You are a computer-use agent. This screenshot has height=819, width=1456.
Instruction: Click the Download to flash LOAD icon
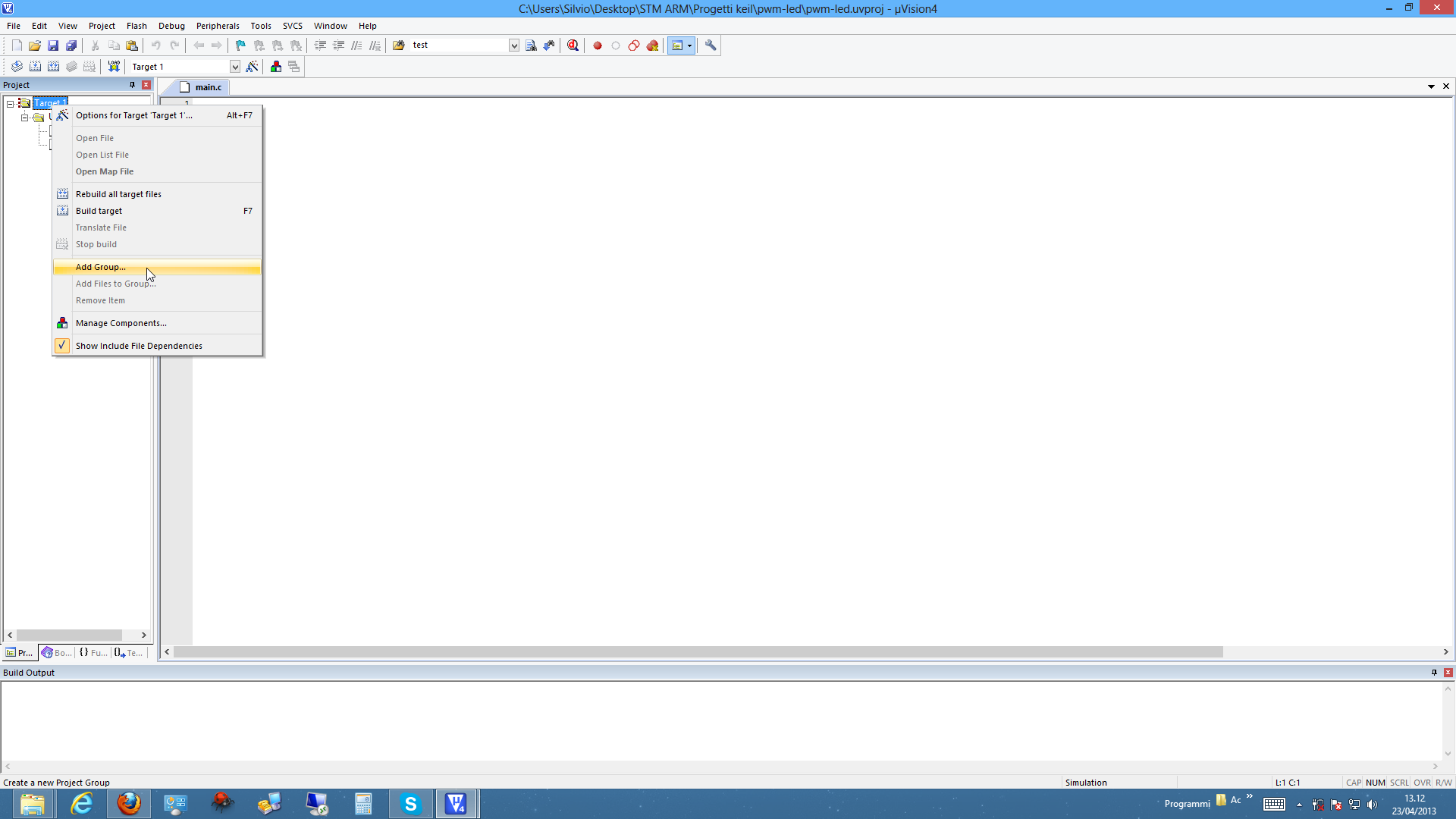(x=114, y=67)
